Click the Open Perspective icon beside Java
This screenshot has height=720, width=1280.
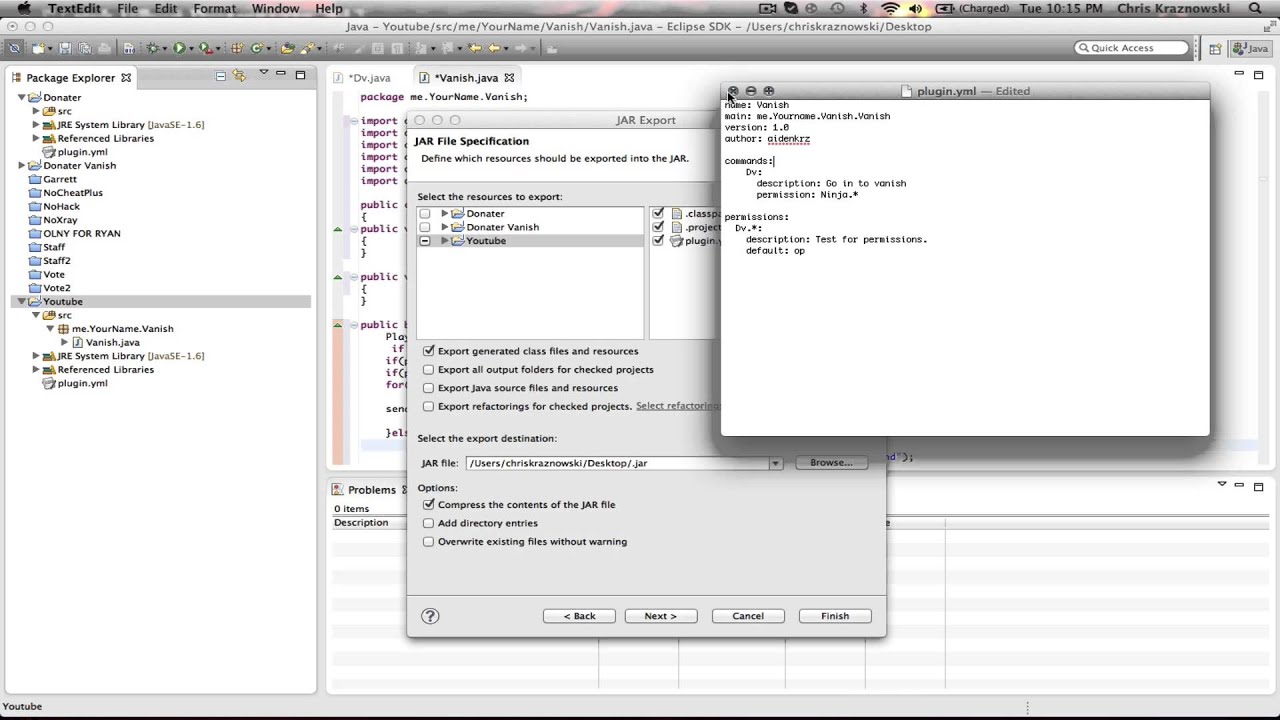pos(1216,48)
